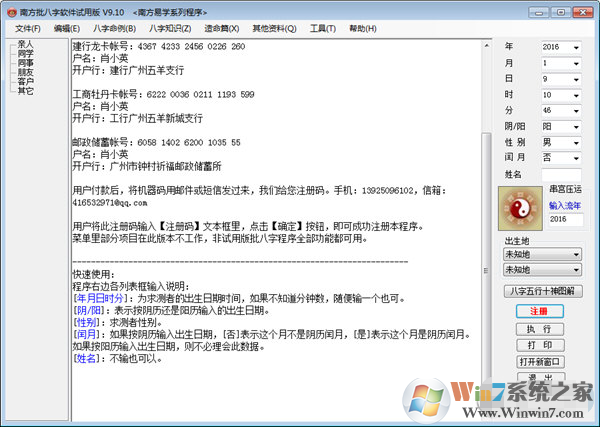Click the 姓名 name input field
600x427 pixels.
(x=561, y=175)
